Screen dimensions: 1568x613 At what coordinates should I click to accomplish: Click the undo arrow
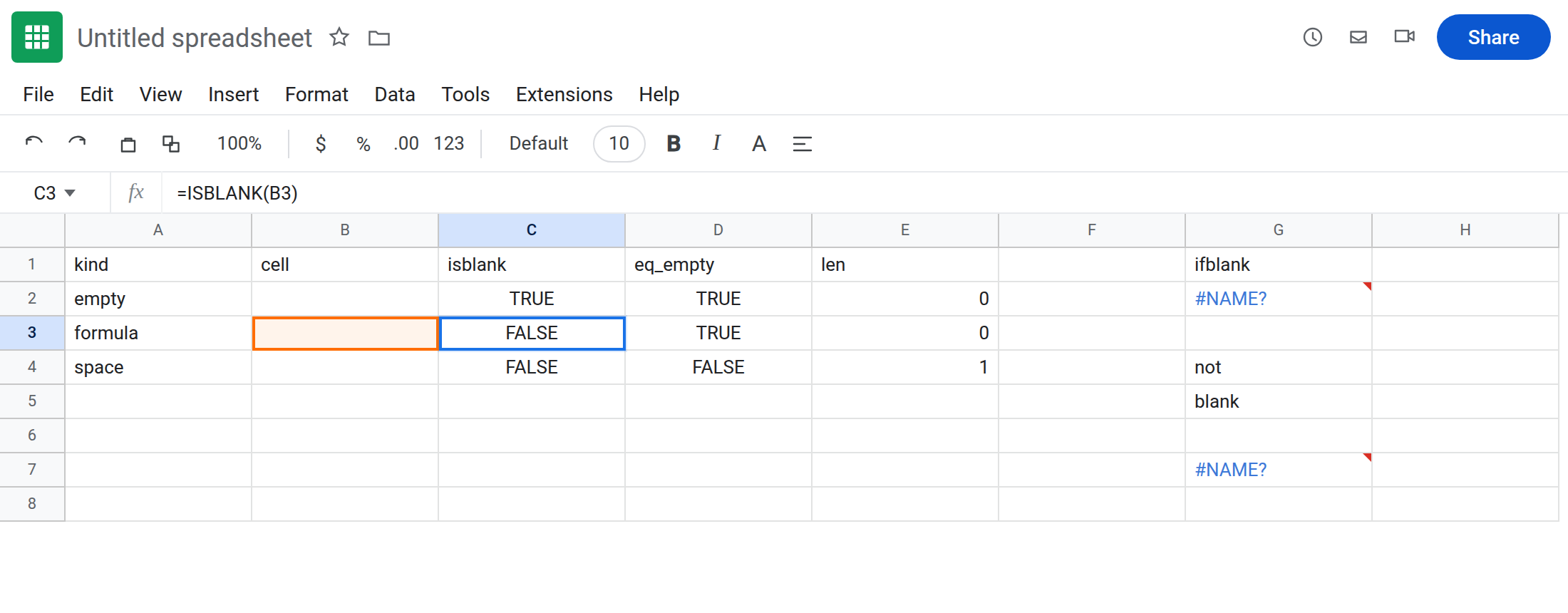click(34, 143)
